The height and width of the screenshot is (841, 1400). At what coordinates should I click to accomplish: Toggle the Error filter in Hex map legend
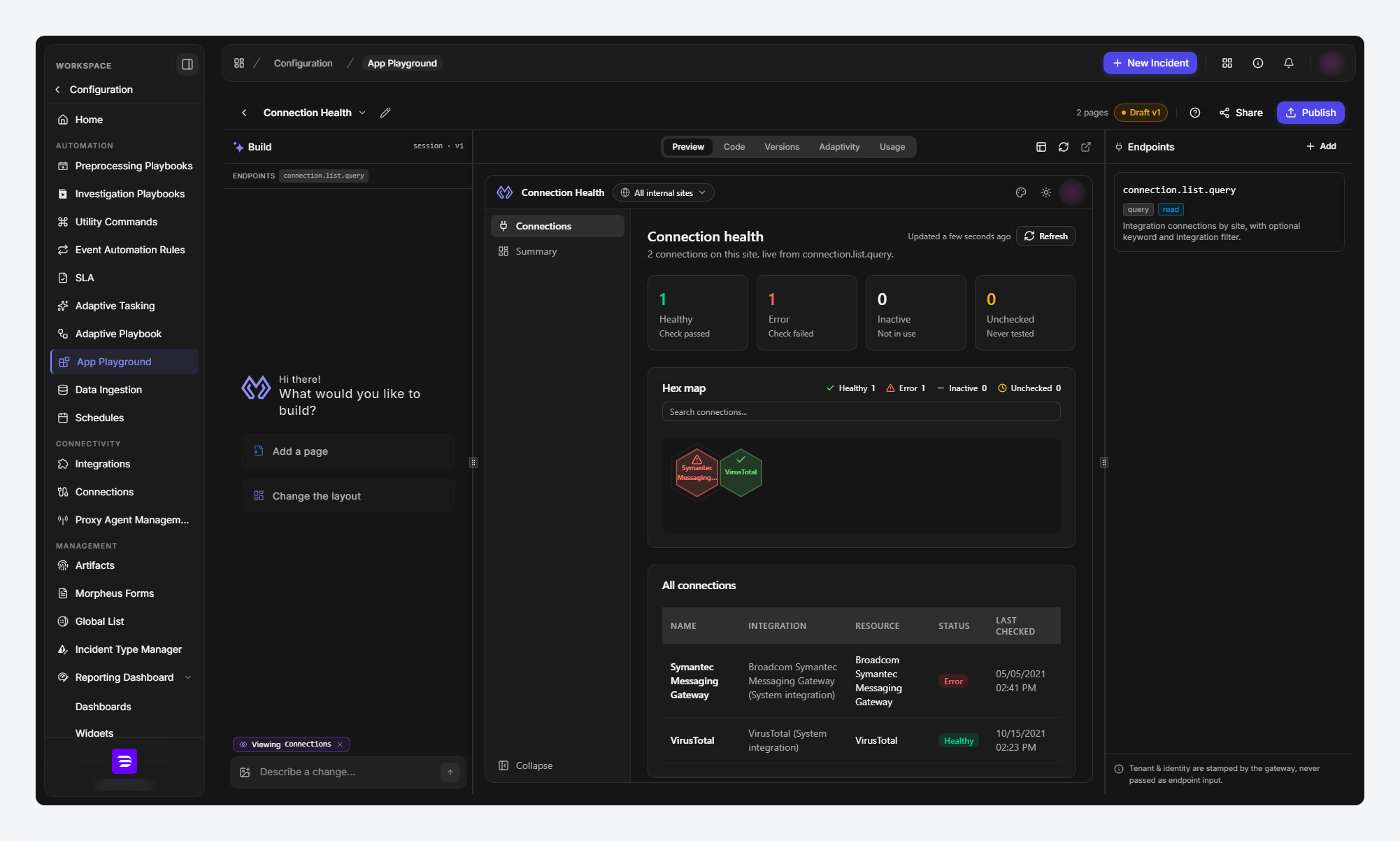pyautogui.click(x=906, y=388)
